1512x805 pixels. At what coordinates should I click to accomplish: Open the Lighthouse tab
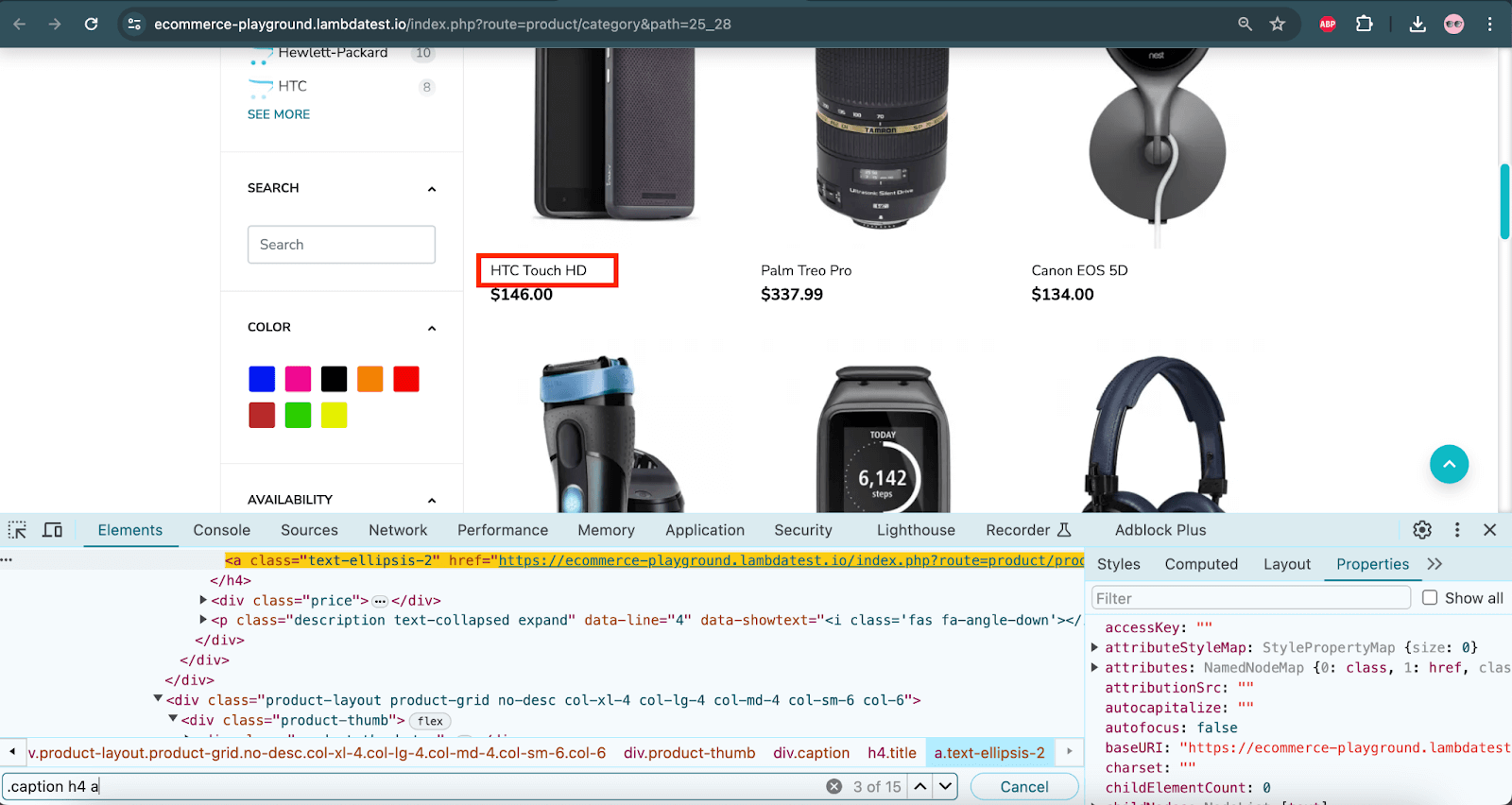[916, 530]
